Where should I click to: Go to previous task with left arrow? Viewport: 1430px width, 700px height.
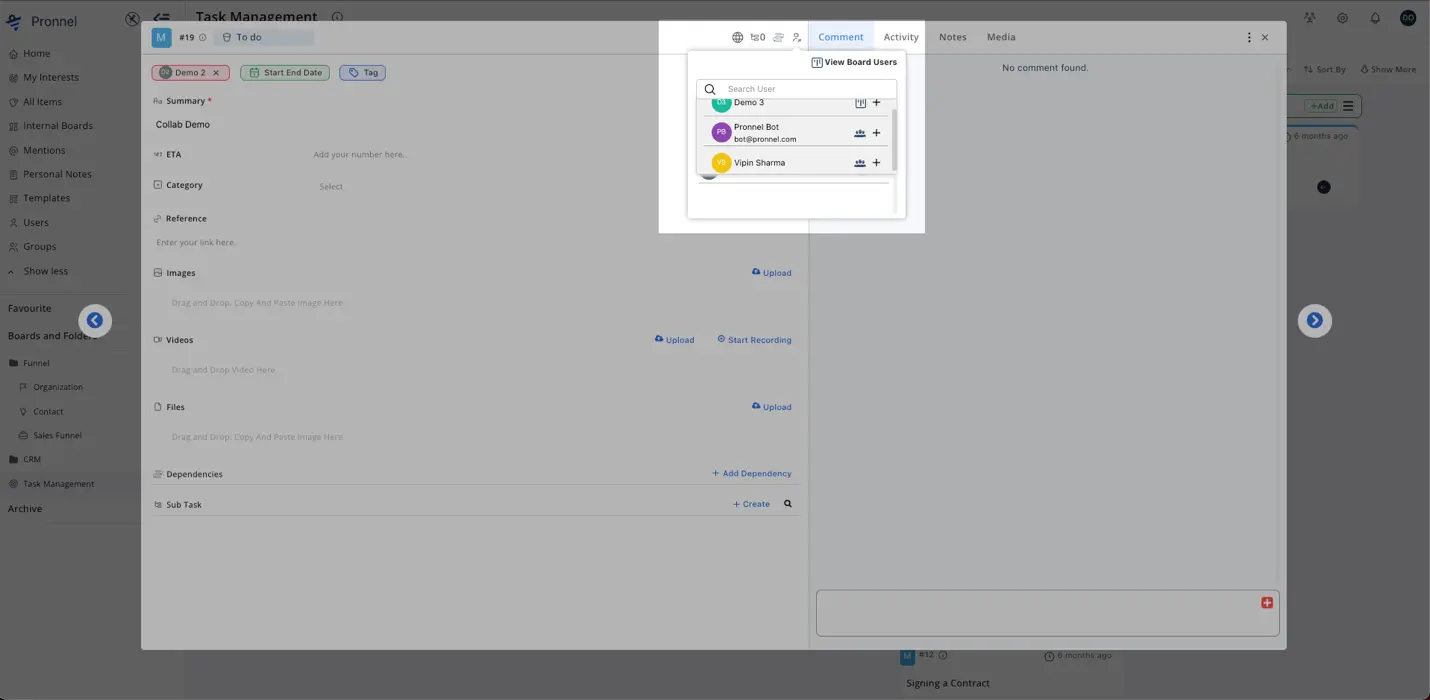(x=95, y=320)
